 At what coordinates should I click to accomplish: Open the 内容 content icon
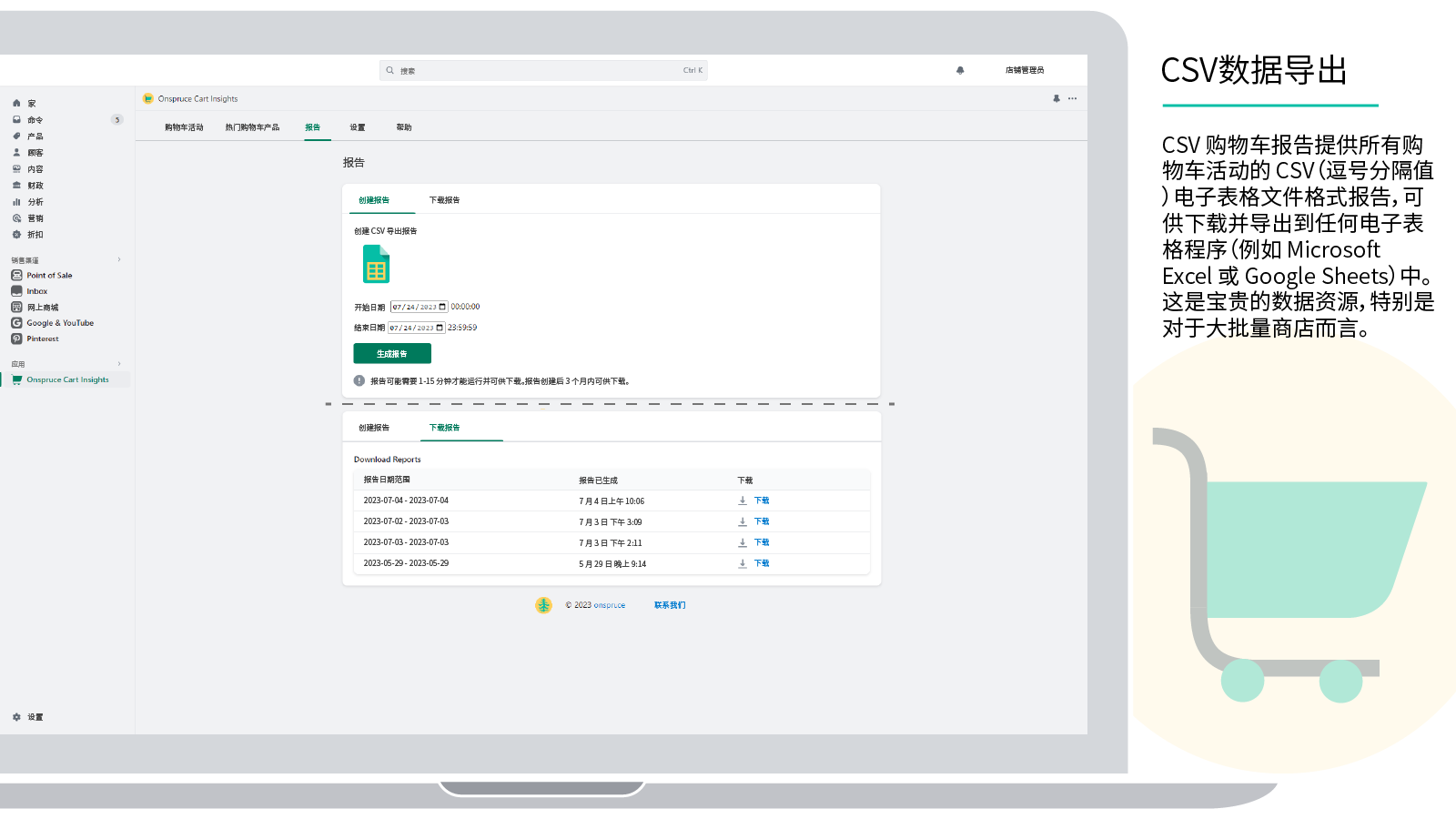click(x=16, y=169)
